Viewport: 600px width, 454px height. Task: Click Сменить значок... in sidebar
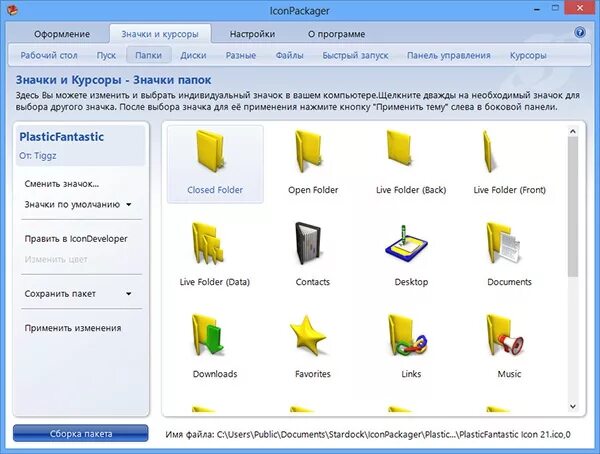[62, 184]
